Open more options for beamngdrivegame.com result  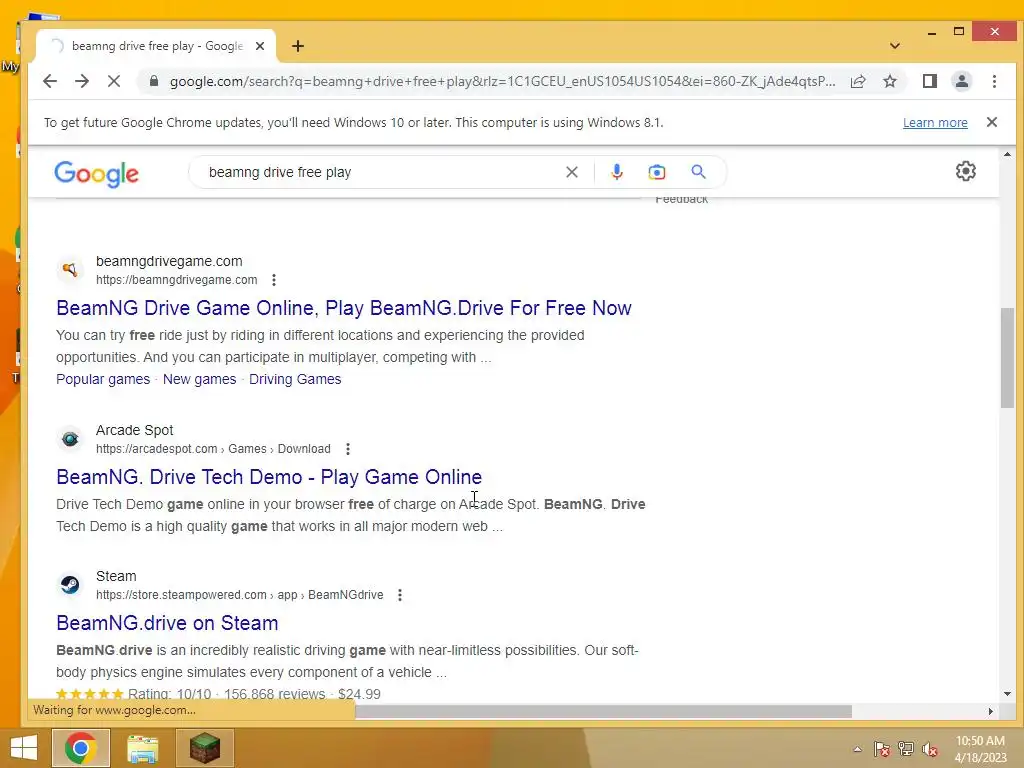[x=274, y=280]
